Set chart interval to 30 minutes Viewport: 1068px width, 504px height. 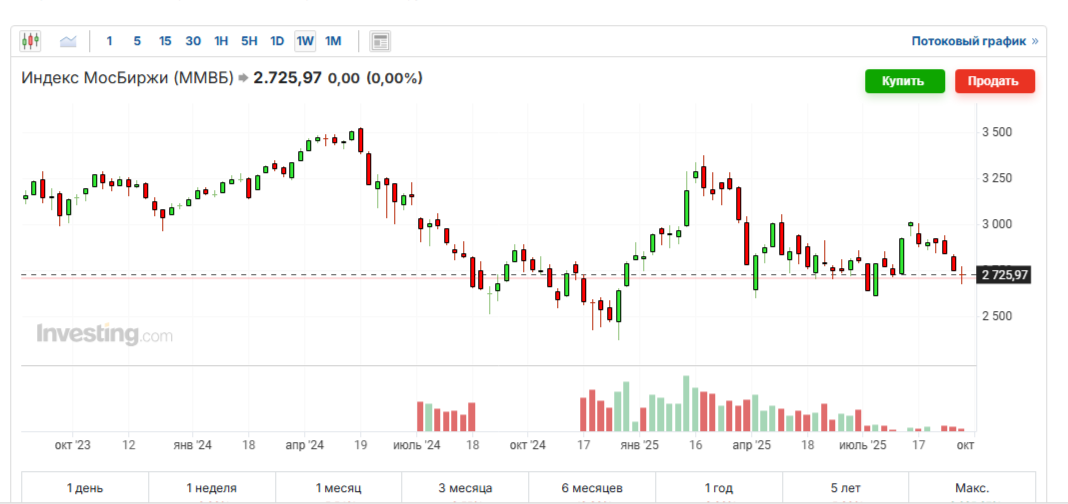coord(193,42)
